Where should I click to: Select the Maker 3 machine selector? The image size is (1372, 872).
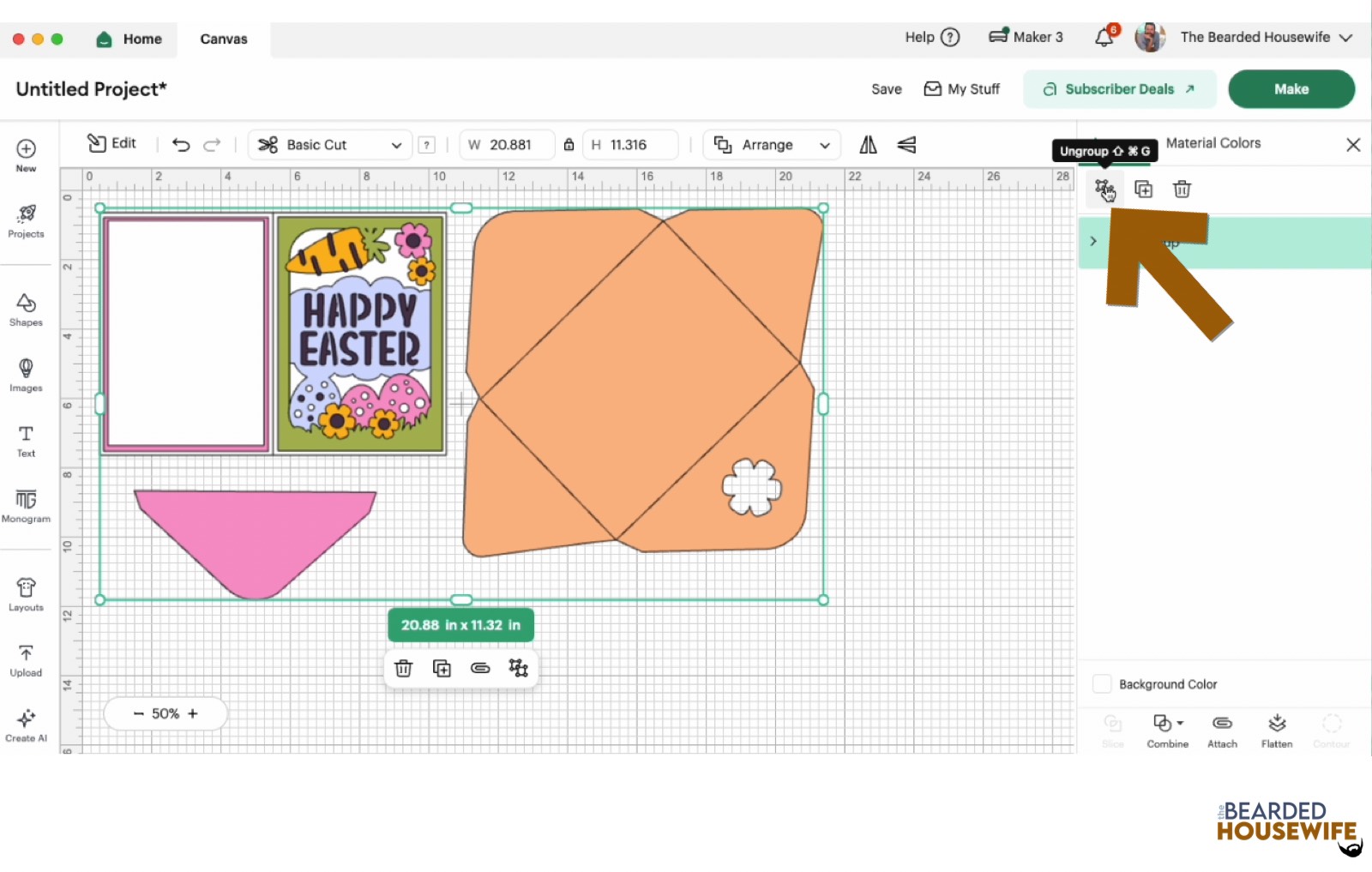pyautogui.click(x=1026, y=37)
